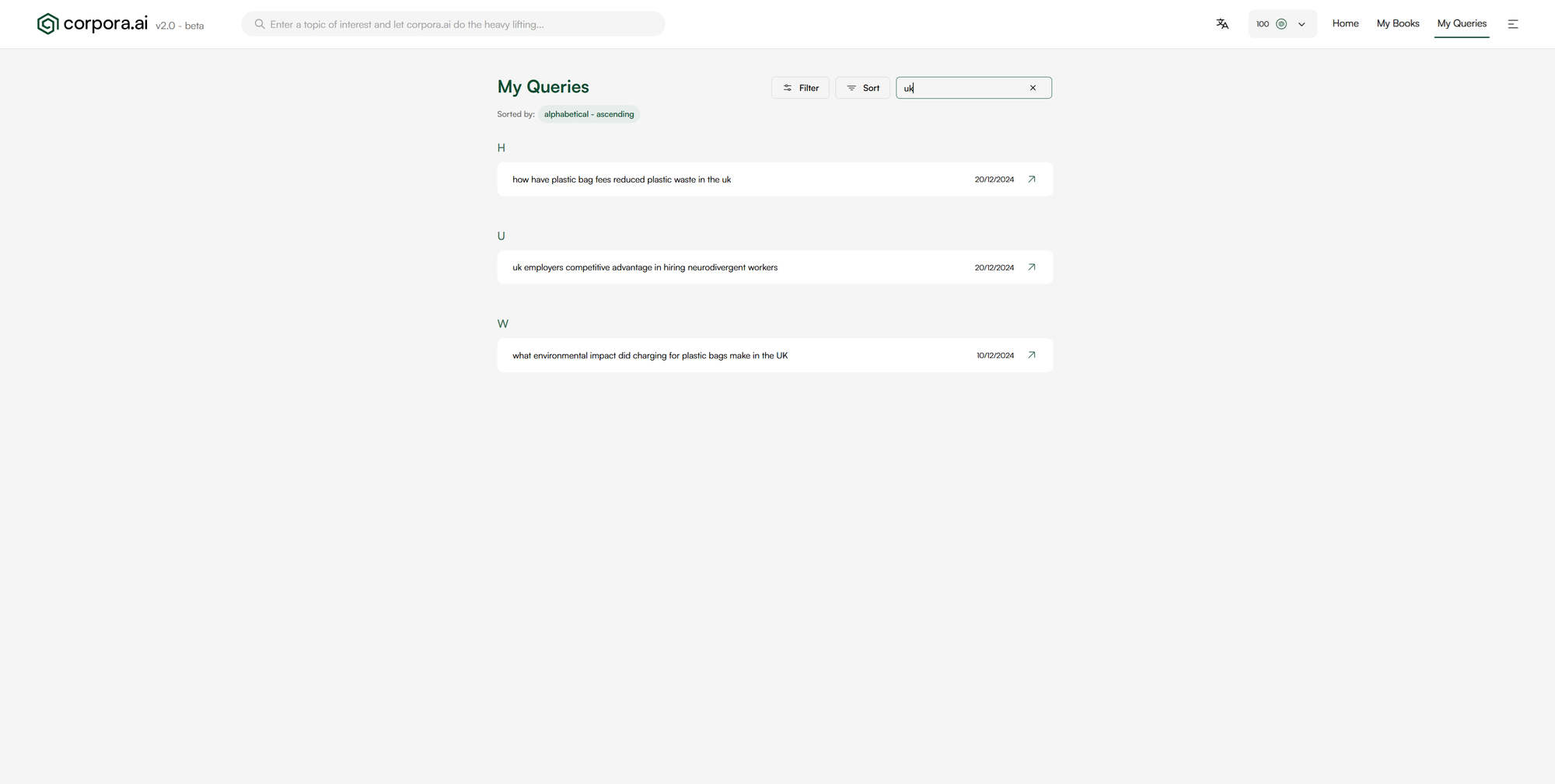Open 'uk employers competitive advantage' query
This screenshot has height=784, width=1555.
point(645,267)
